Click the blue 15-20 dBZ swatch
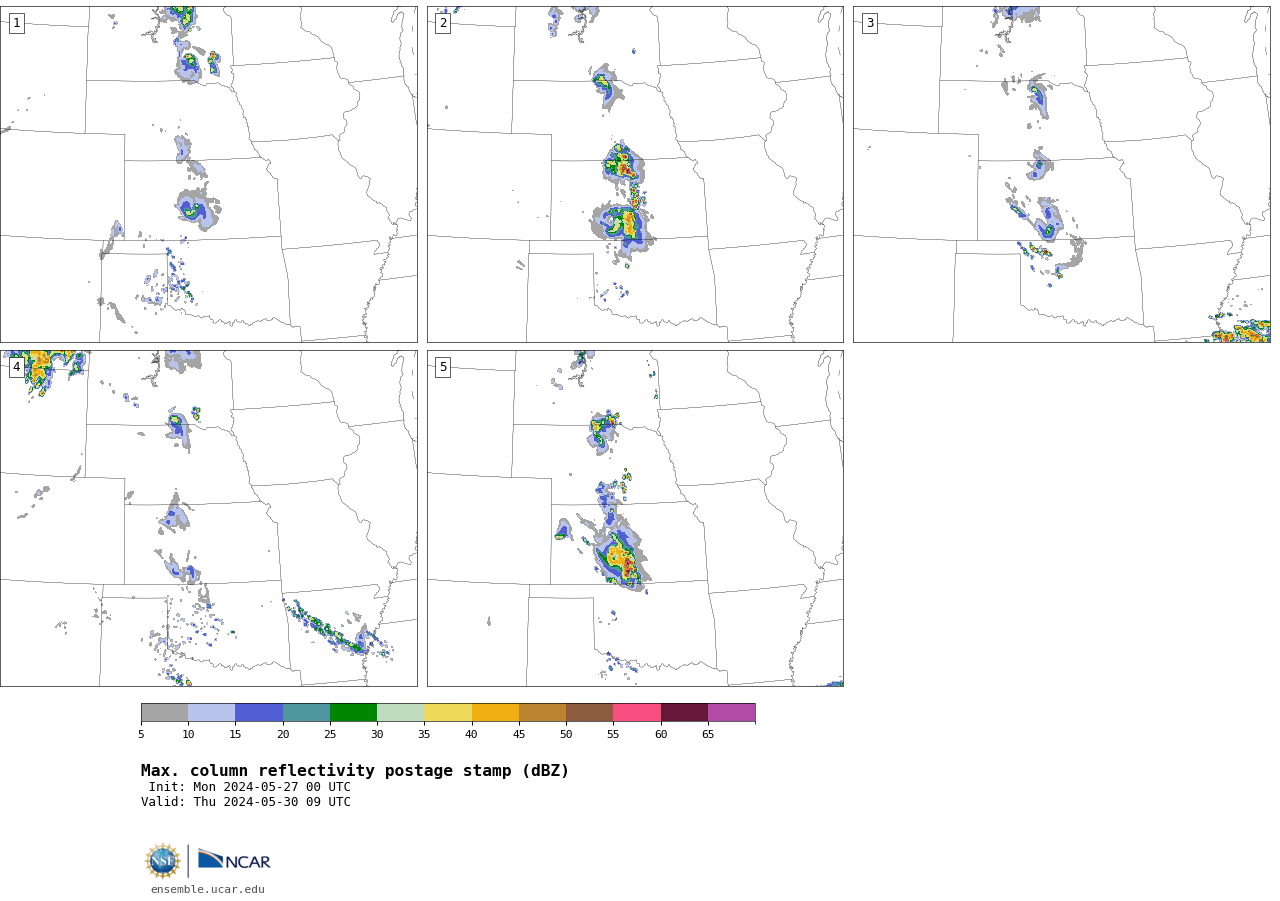The image size is (1280, 901). 259,712
